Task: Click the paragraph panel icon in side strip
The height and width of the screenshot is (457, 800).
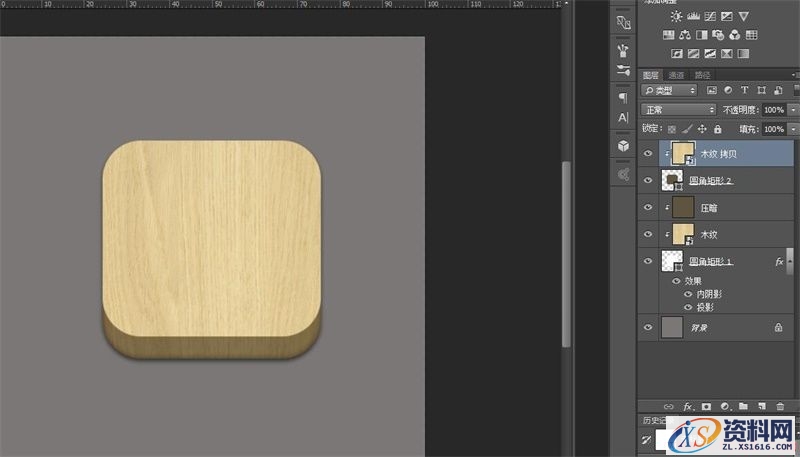Action: [x=623, y=97]
